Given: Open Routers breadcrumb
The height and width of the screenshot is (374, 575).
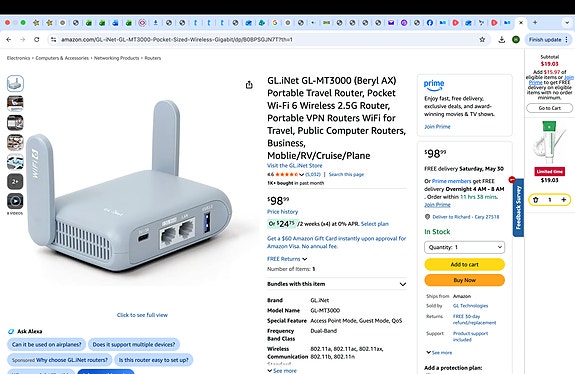Looking at the screenshot, I should 153,58.
